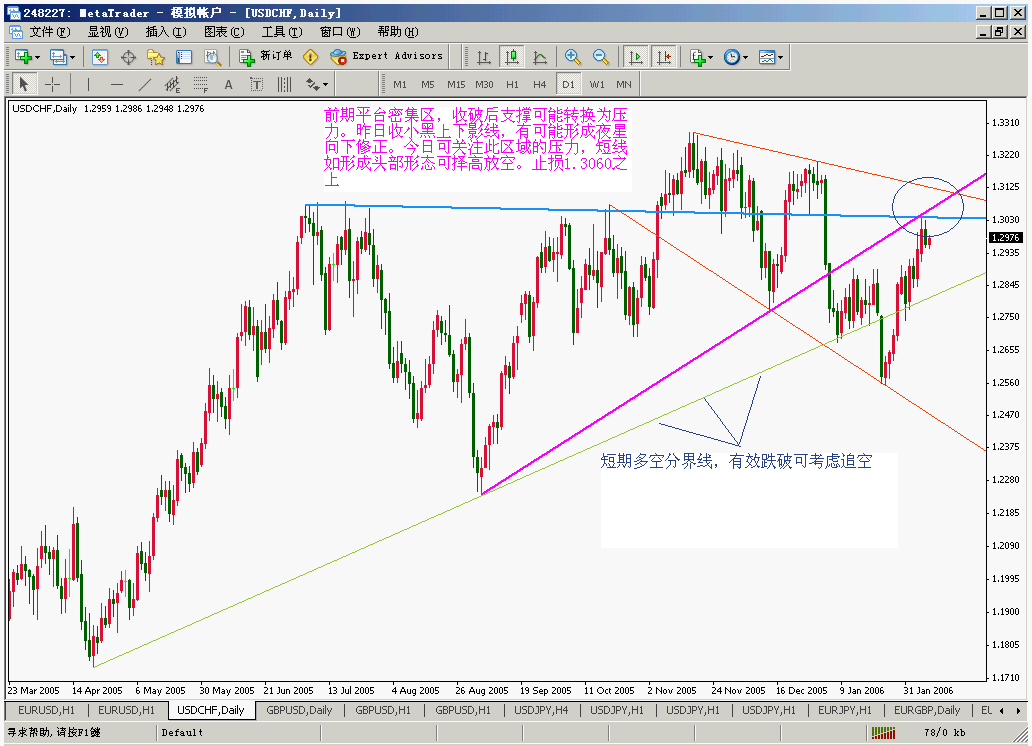This screenshot has height=746, width=1032.
Task: Click the 1.2976 current price label
Action: pyautogui.click(x=1006, y=238)
